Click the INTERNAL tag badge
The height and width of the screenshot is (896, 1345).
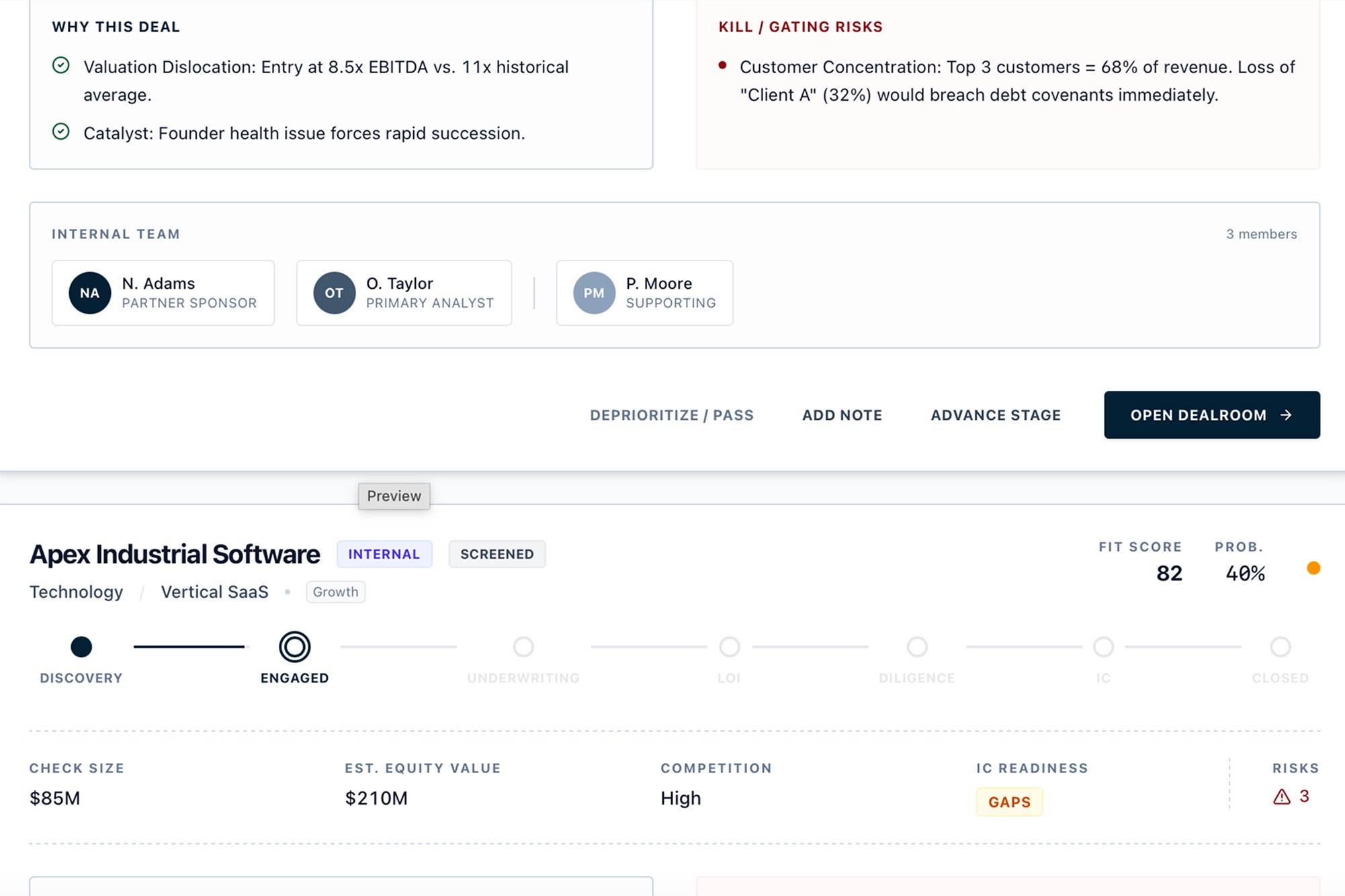click(x=384, y=554)
